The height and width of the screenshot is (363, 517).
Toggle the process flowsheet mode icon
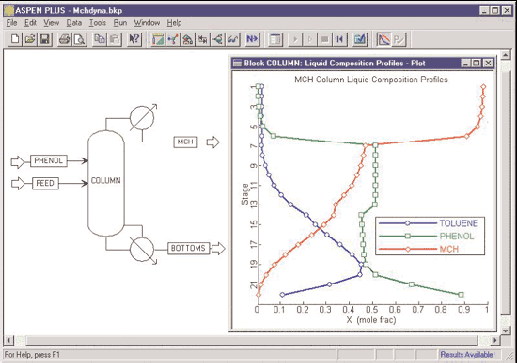(x=384, y=39)
